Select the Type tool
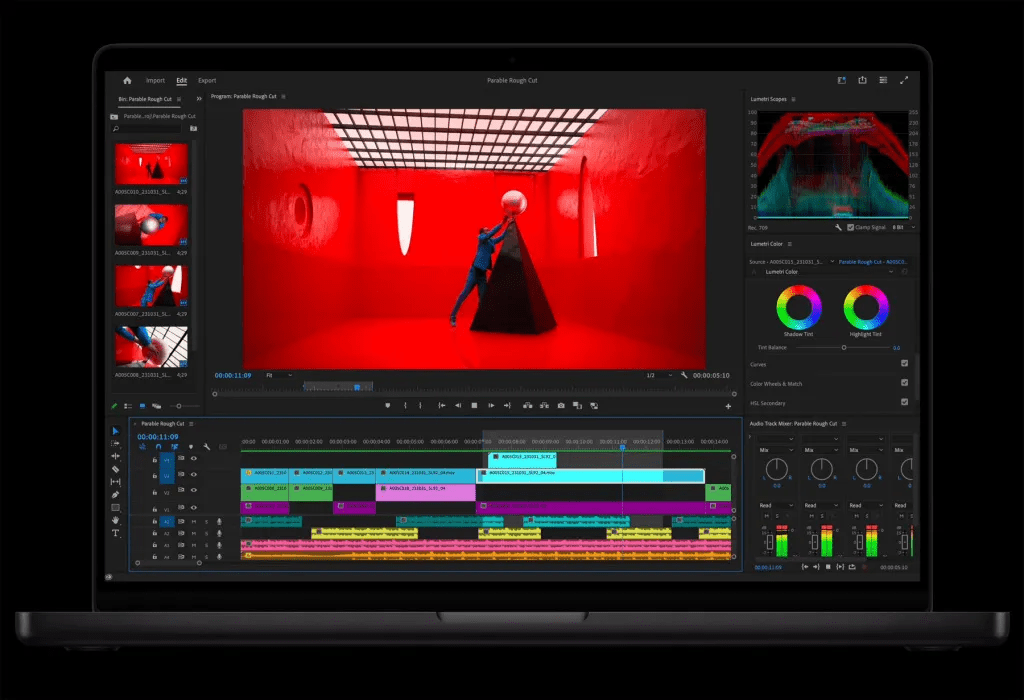This screenshot has width=1024, height=700. coord(116,533)
